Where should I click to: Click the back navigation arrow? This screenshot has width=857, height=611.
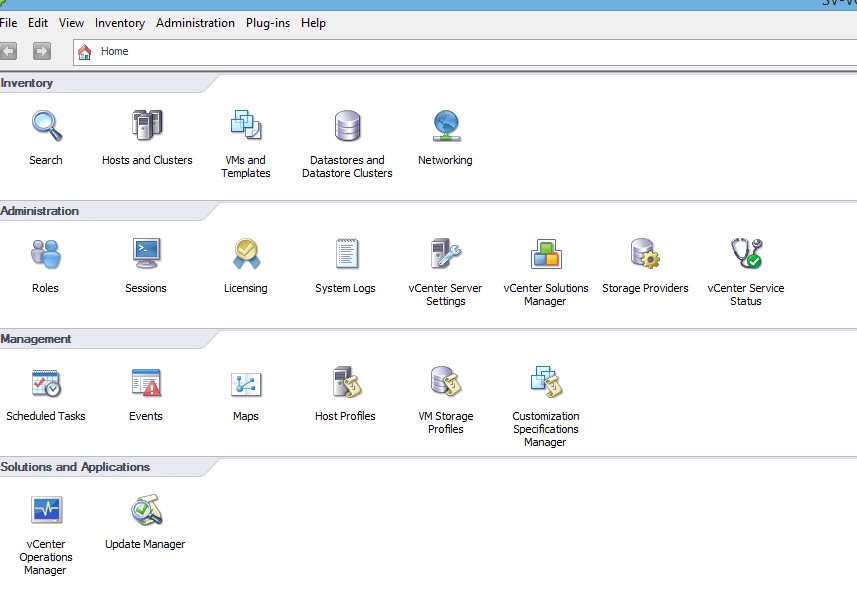[x=8, y=51]
